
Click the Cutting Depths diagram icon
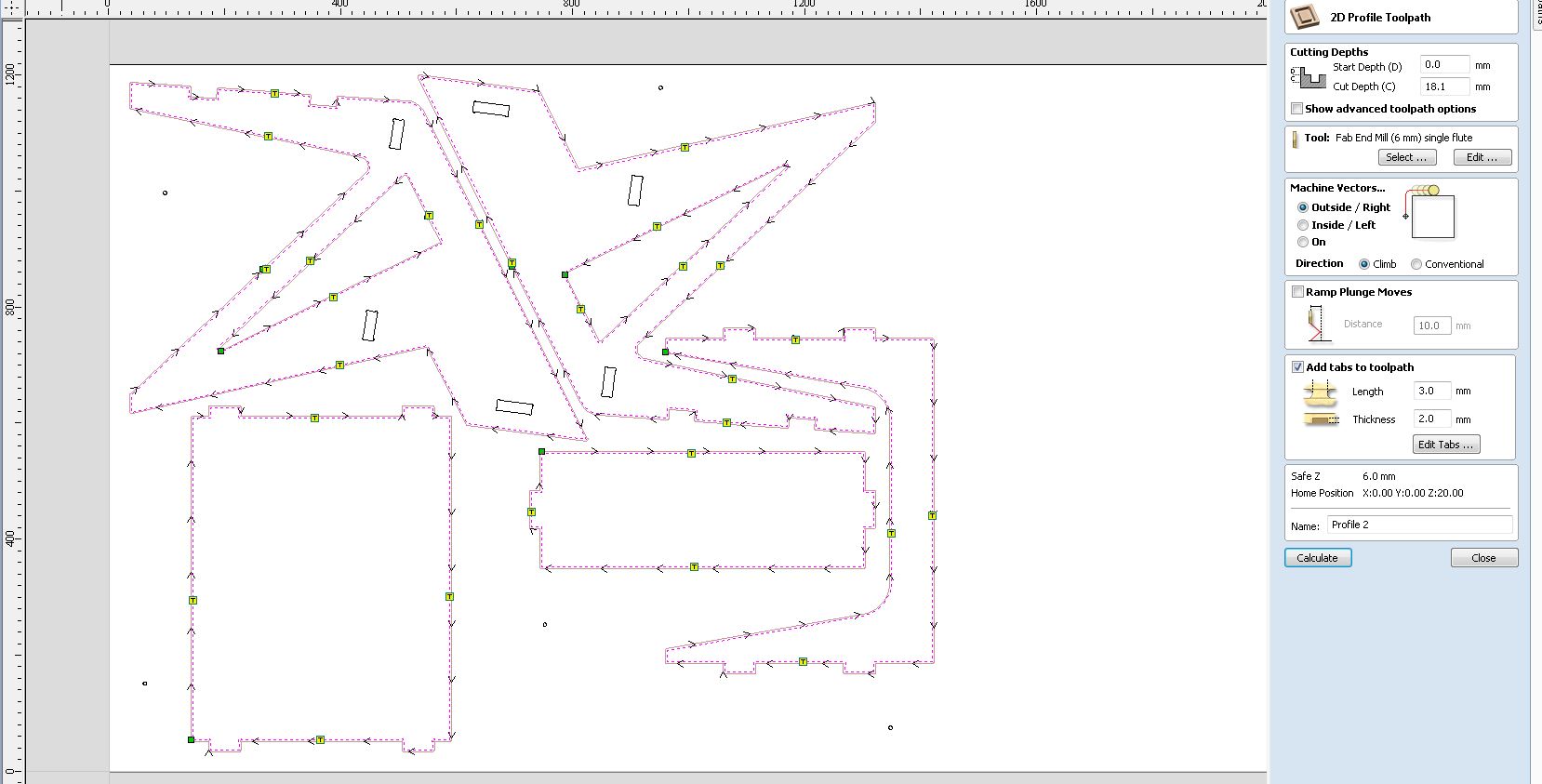(x=1308, y=77)
